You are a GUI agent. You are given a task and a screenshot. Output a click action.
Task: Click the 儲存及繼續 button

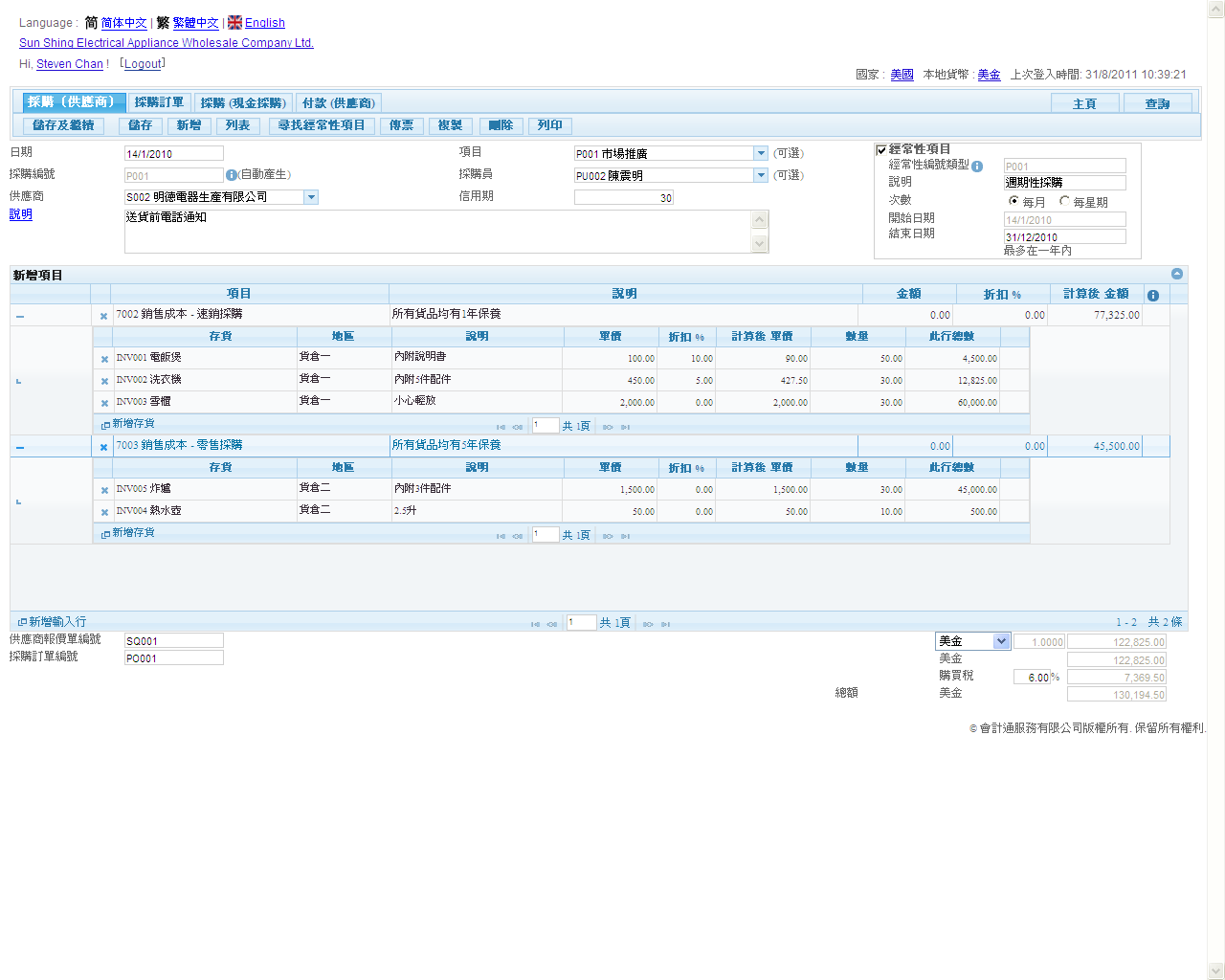pyautogui.click(x=63, y=125)
